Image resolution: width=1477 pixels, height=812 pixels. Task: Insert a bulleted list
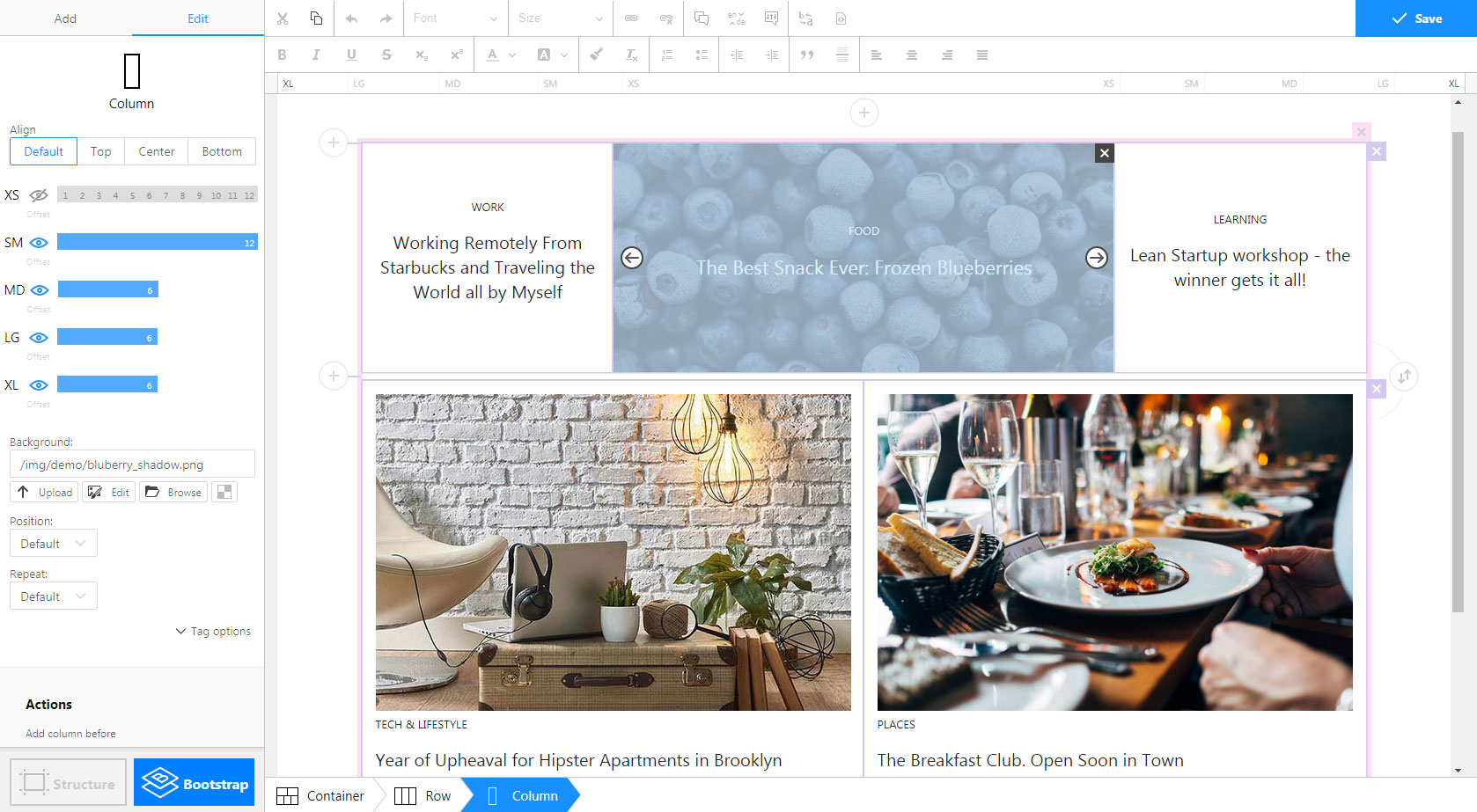pyautogui.click(x=702, y=55)
